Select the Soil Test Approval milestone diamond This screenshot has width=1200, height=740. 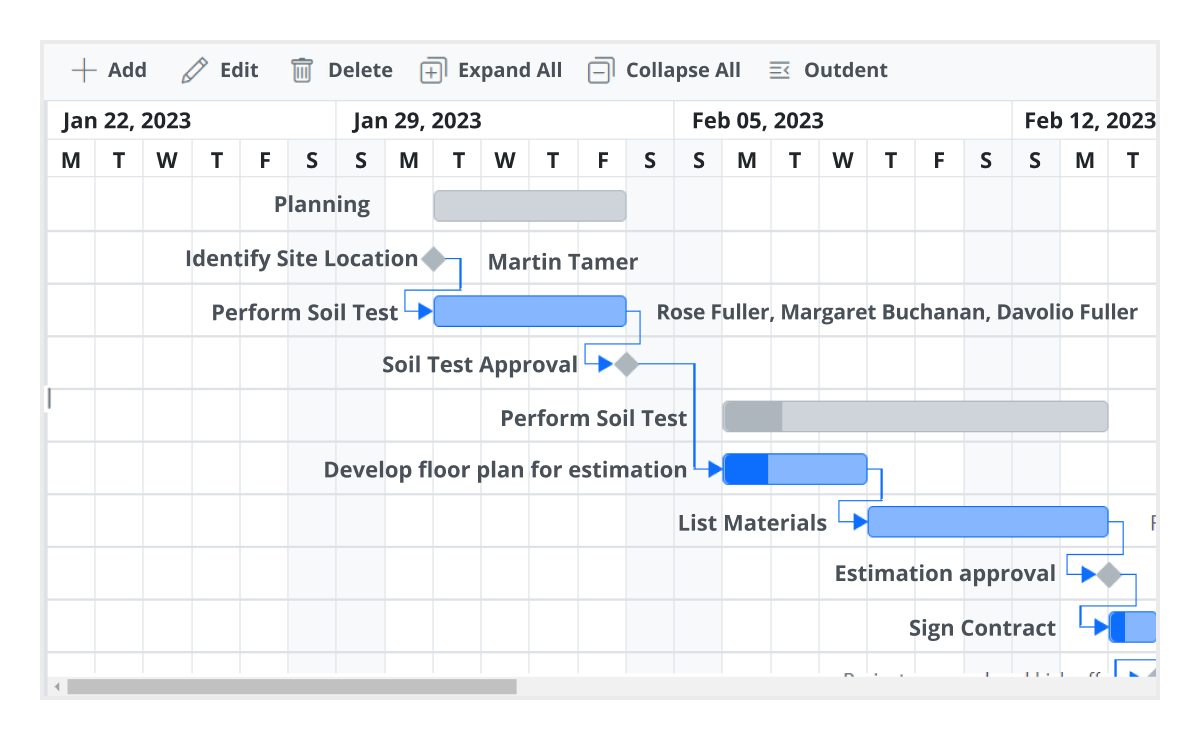click(x=627, y=364)
